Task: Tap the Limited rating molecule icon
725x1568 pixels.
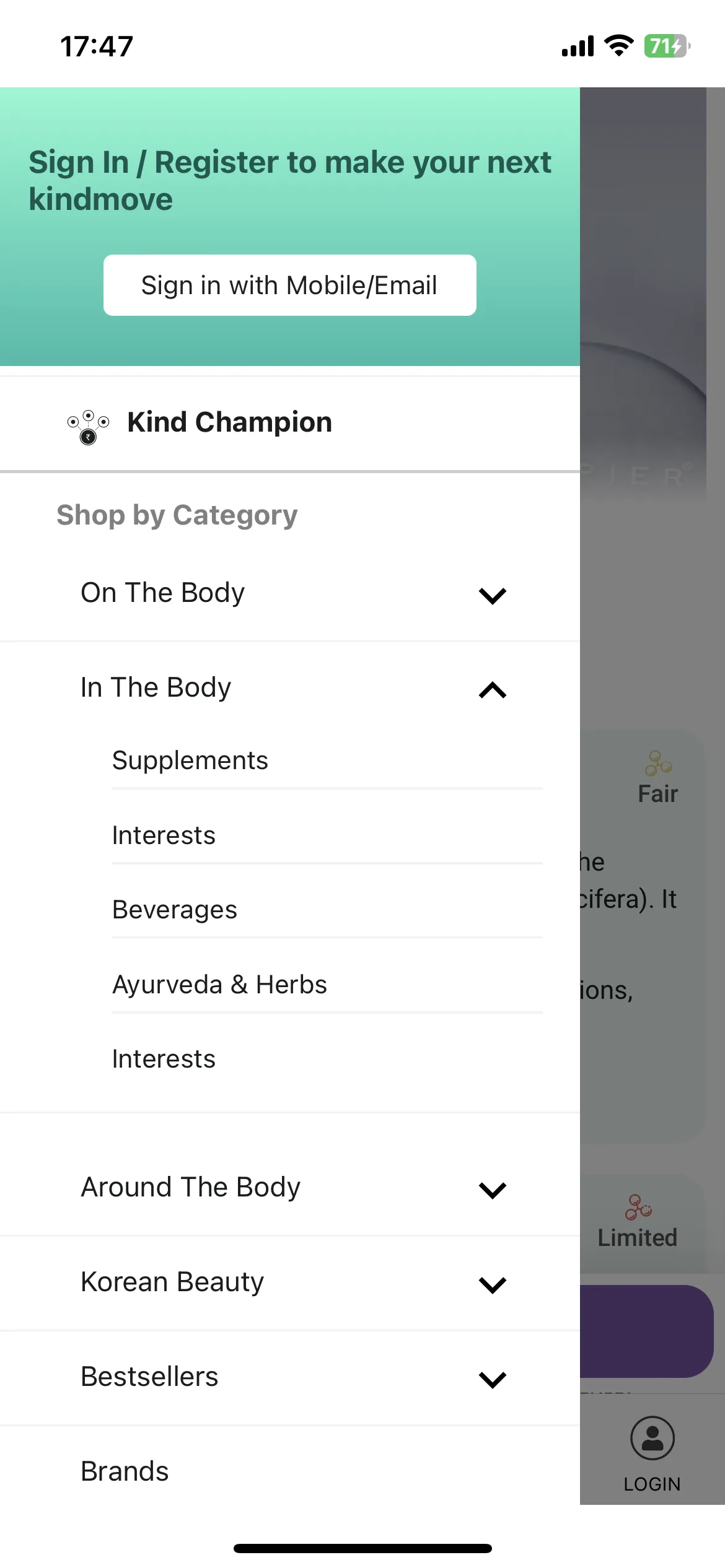Action: click(x=638, y=1207)
